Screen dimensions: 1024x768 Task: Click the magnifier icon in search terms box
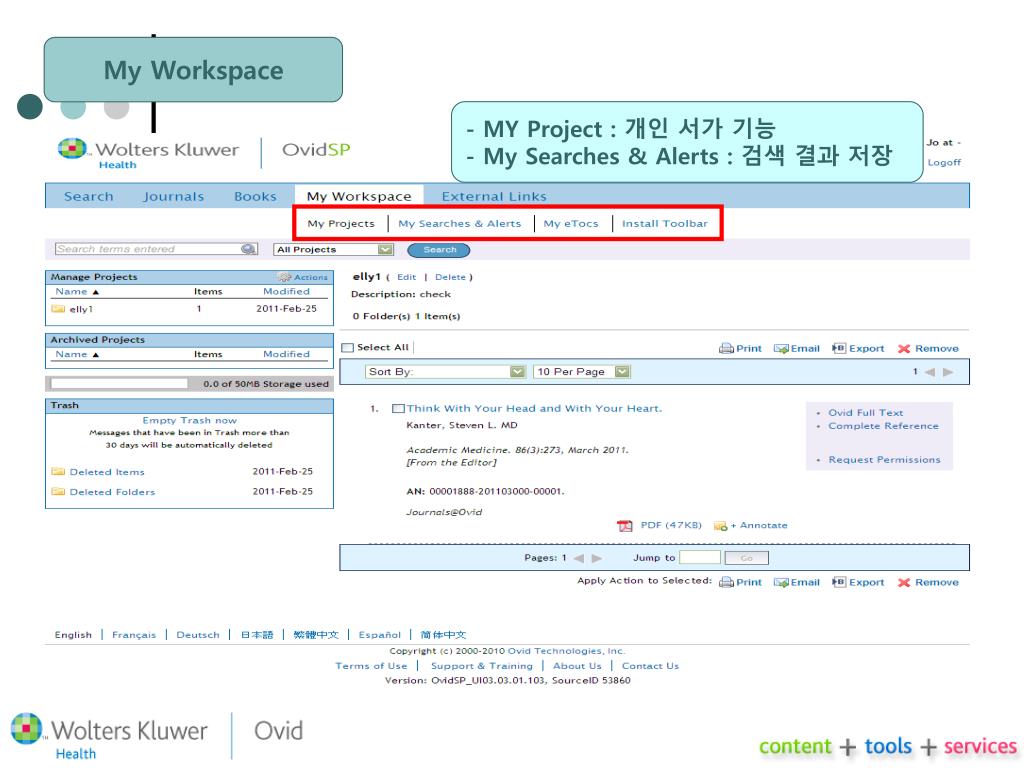(249, 249)
